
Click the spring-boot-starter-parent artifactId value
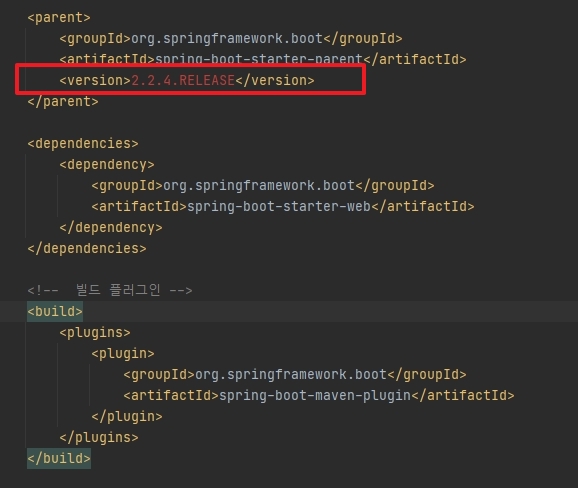click(x=259, y=59)
